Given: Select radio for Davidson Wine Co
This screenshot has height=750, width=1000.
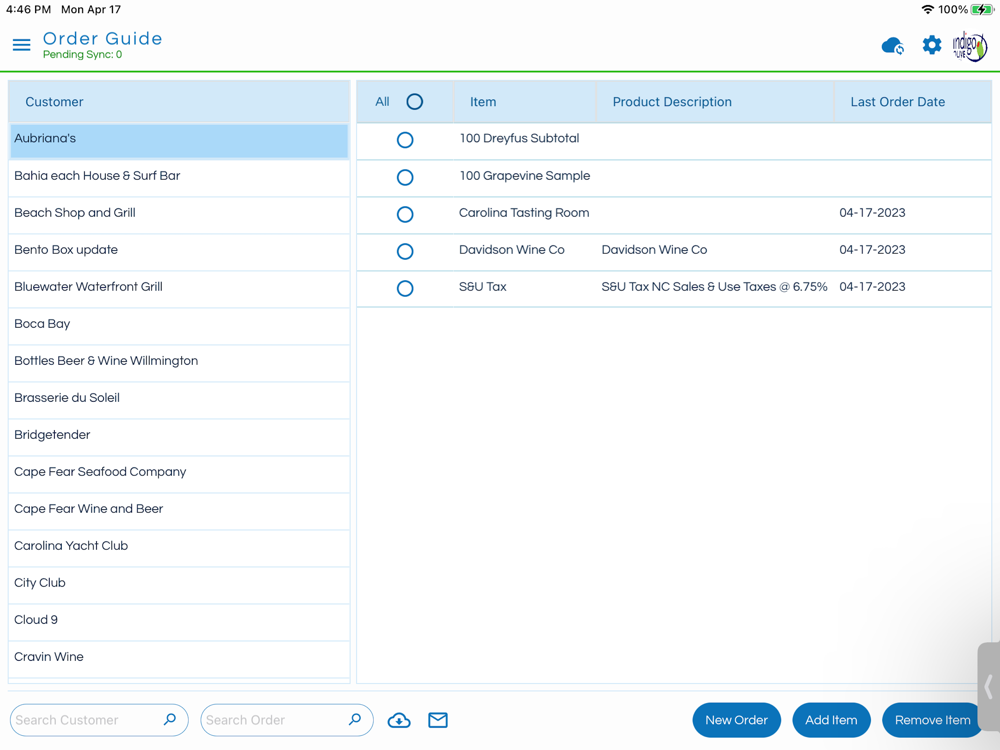Looking at the screenshot, I should click(405, 251).
